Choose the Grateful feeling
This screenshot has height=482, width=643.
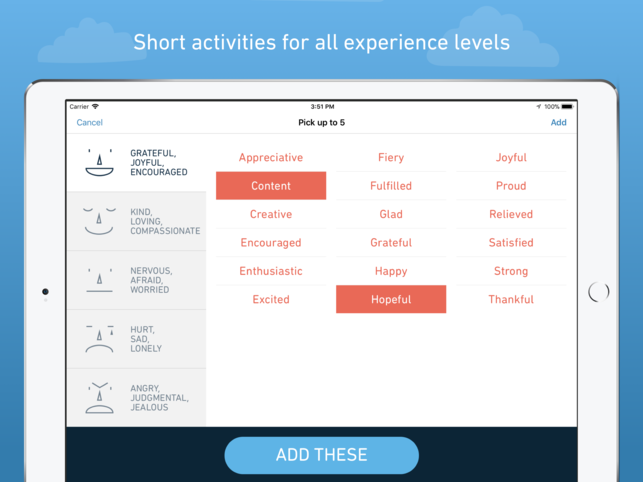(391, 242)
